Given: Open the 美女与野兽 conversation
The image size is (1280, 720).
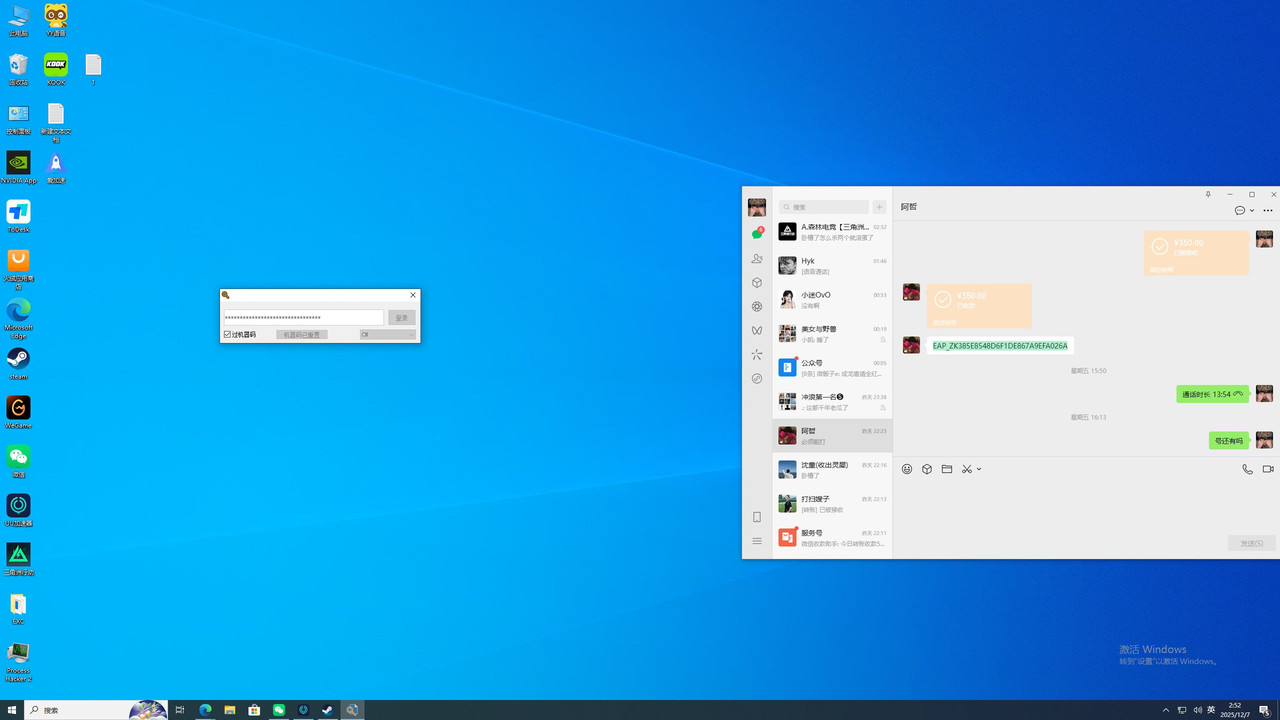Looking at the screenshot, I should point(832,334).
